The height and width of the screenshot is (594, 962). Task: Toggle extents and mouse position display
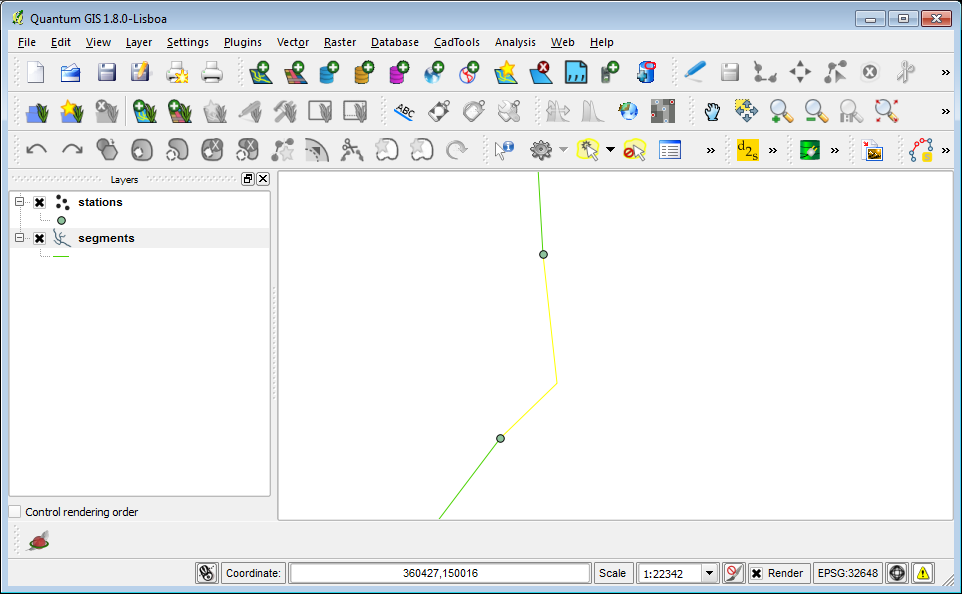[207, 573]
